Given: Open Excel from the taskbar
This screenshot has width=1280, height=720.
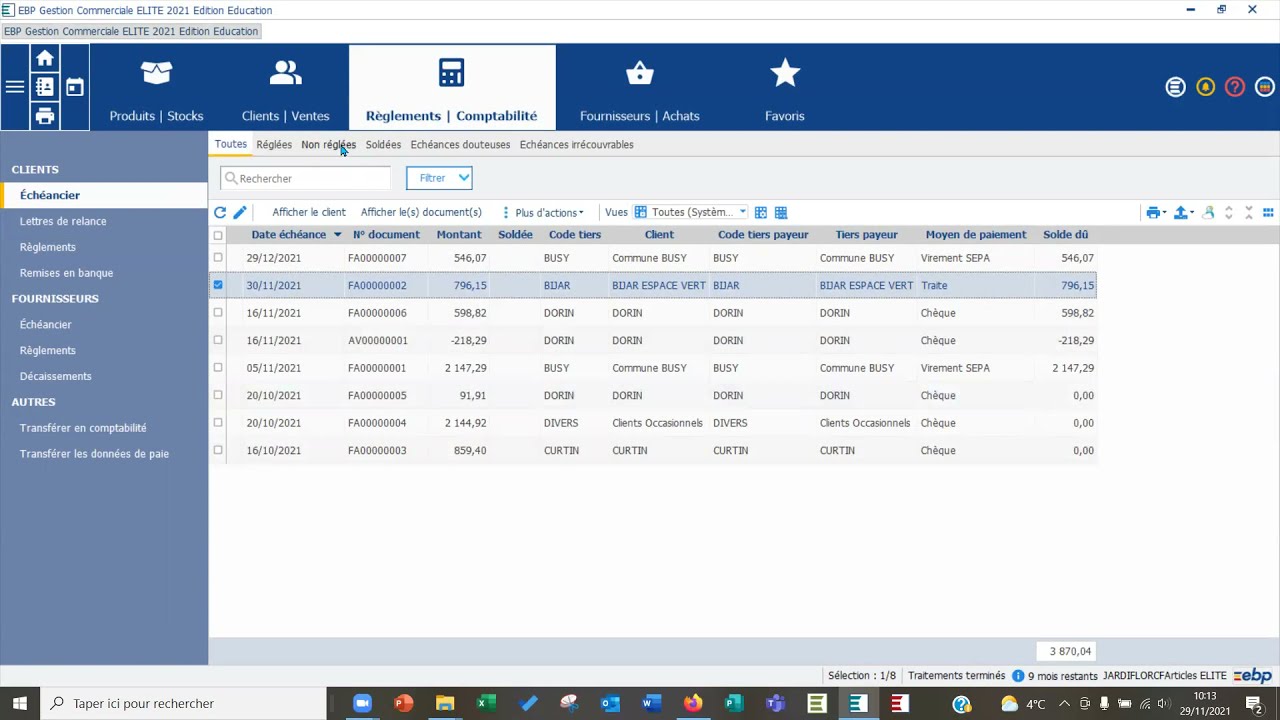Looking at the screenshot, I should [486, 704].
